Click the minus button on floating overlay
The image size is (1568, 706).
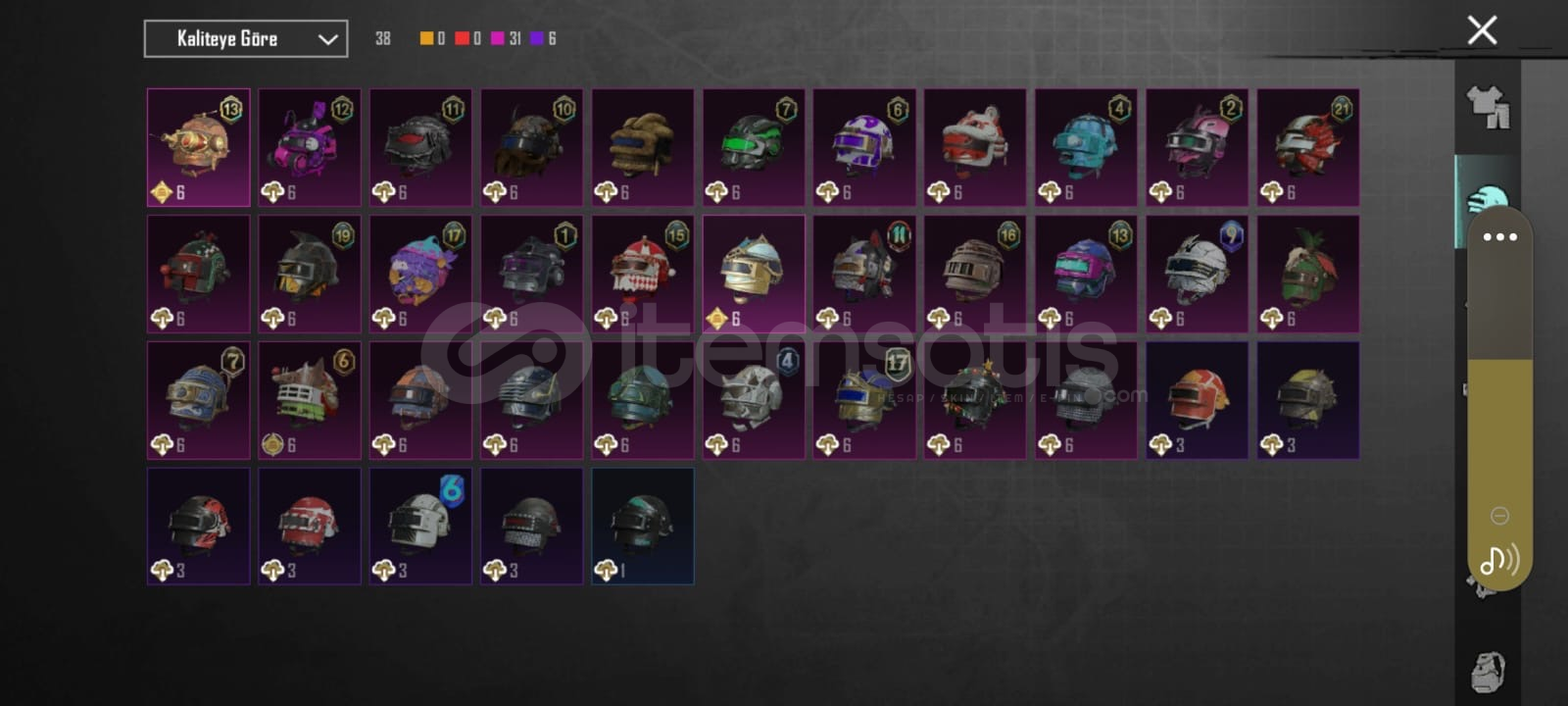click(1499, 516)
